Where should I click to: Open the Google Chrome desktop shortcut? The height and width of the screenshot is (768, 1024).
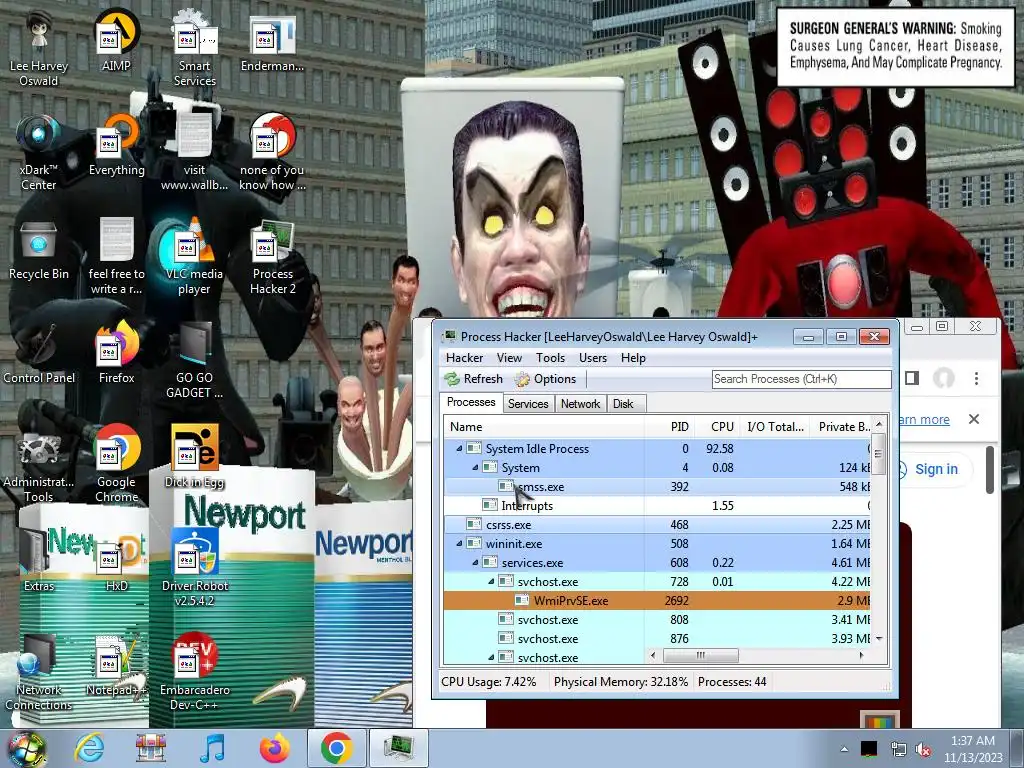(116, 464)
